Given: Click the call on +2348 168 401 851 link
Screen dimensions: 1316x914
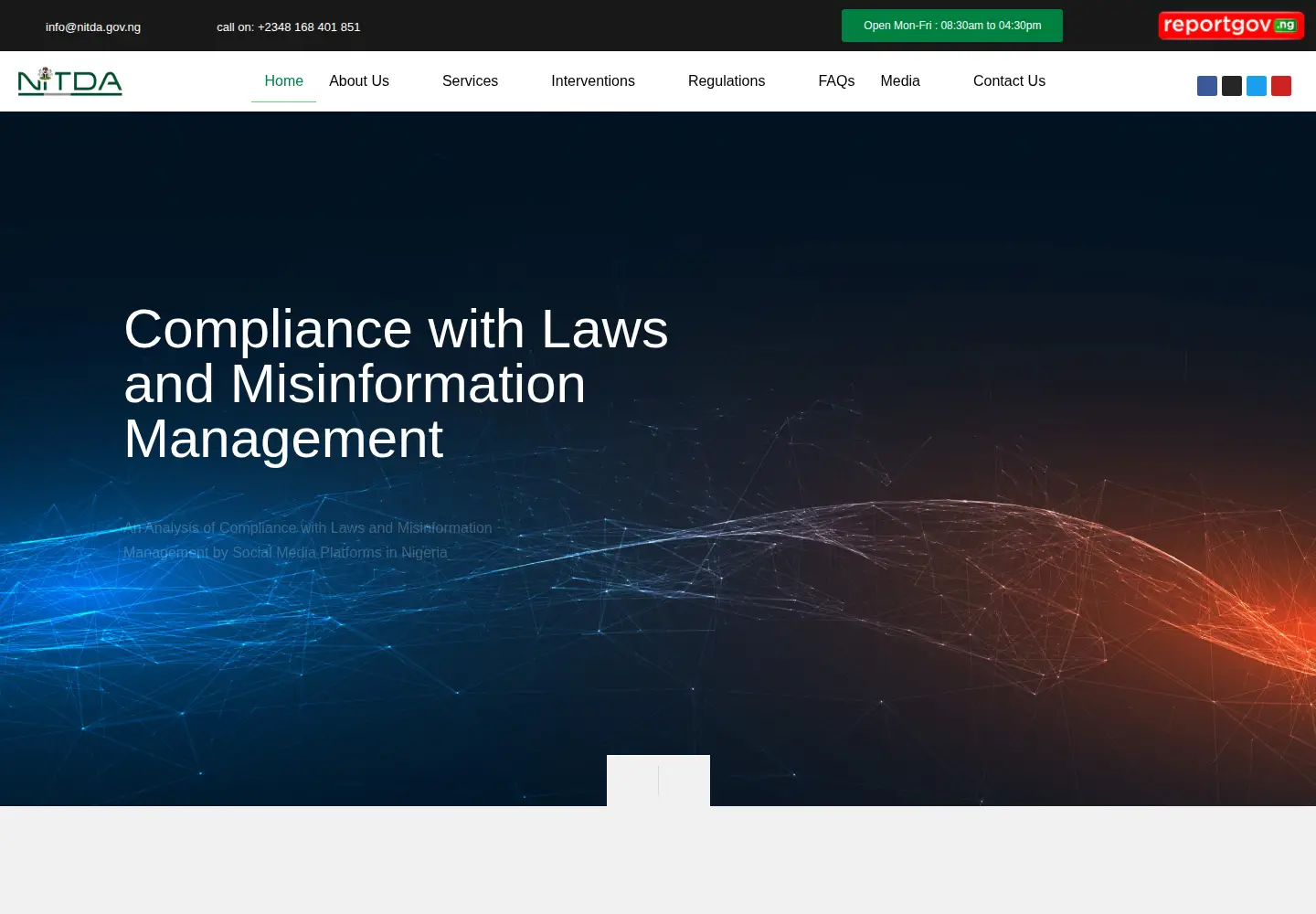Looking at the screenshot, I should [x=289, y=27].
